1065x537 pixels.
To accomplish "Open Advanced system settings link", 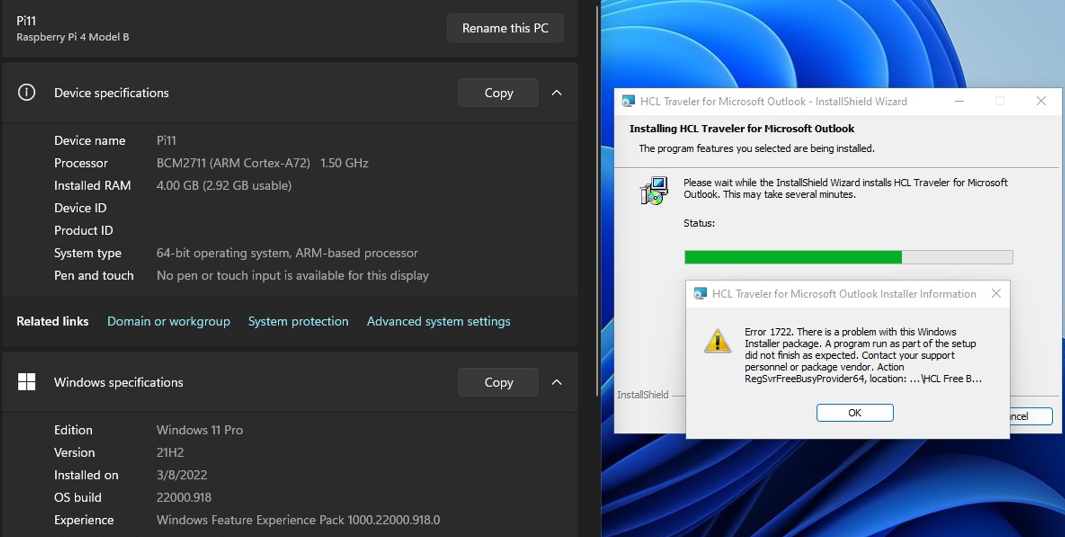I will click(x=439, y=321).
